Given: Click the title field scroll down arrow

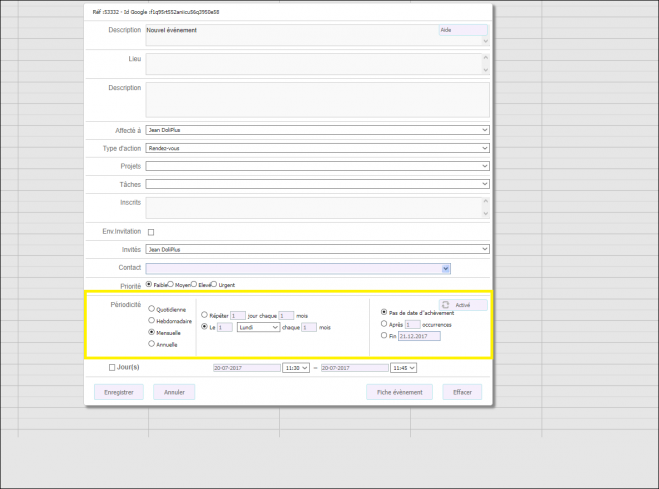Looking at the screenshot, I should click(486, 41).
